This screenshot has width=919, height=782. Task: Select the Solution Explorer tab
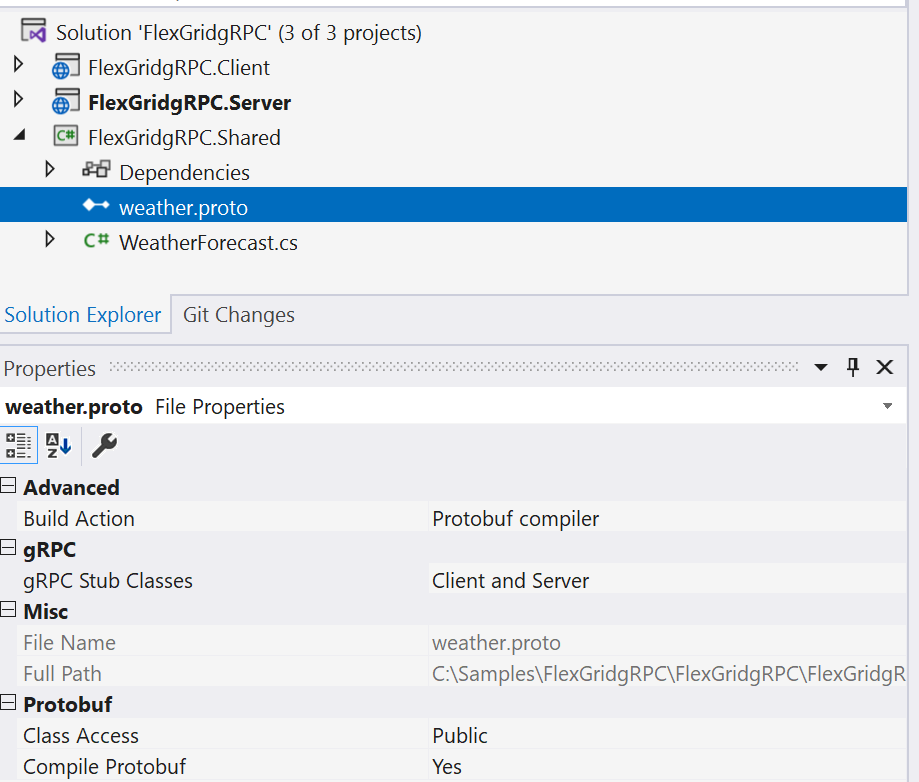pyautogui.click(x=84, y=314)
